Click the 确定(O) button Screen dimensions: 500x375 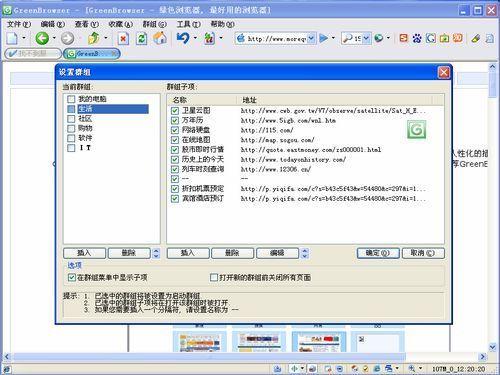click(378, 253)
